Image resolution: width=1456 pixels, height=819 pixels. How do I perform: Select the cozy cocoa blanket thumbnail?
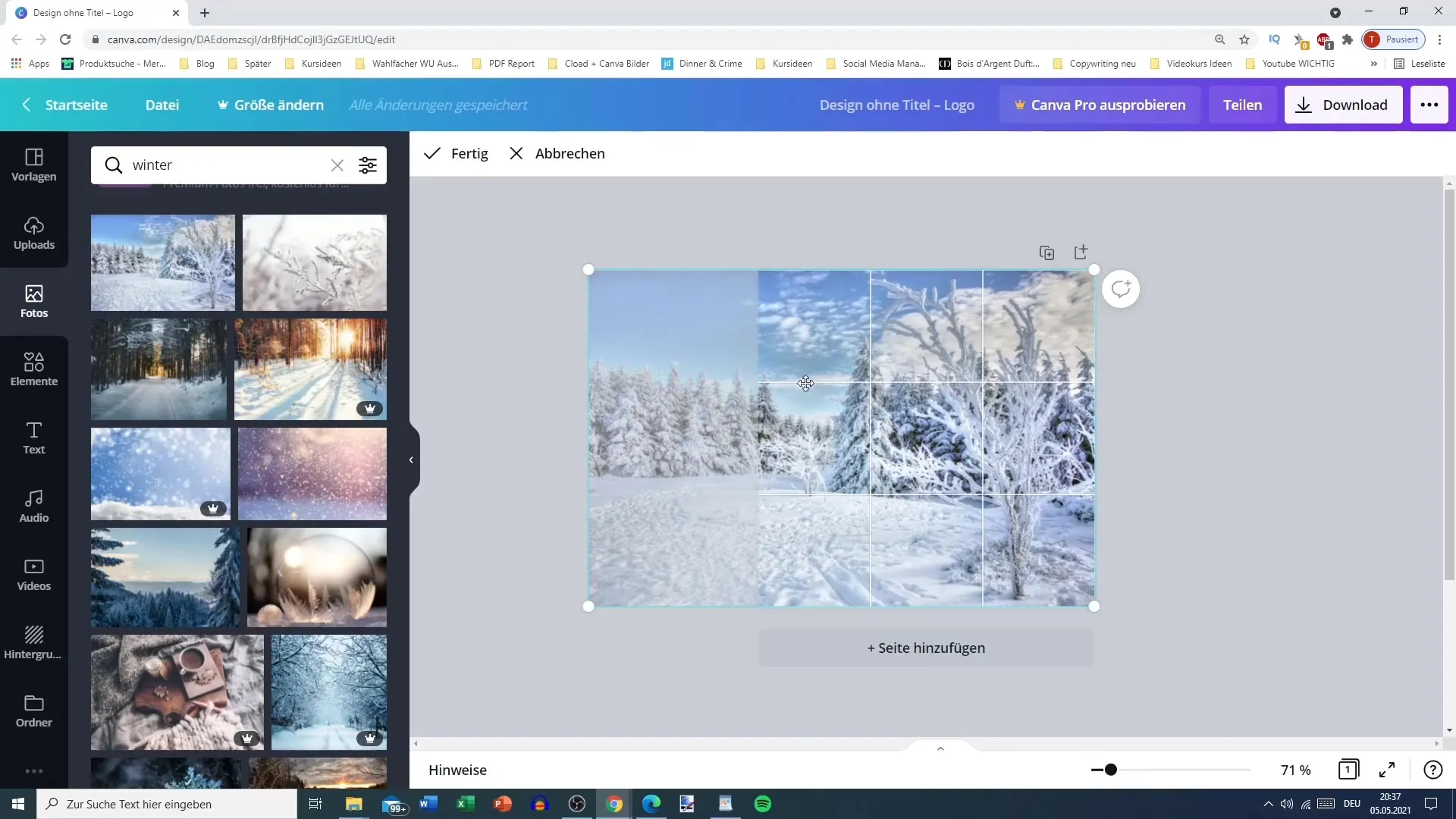tap(177, 692)
